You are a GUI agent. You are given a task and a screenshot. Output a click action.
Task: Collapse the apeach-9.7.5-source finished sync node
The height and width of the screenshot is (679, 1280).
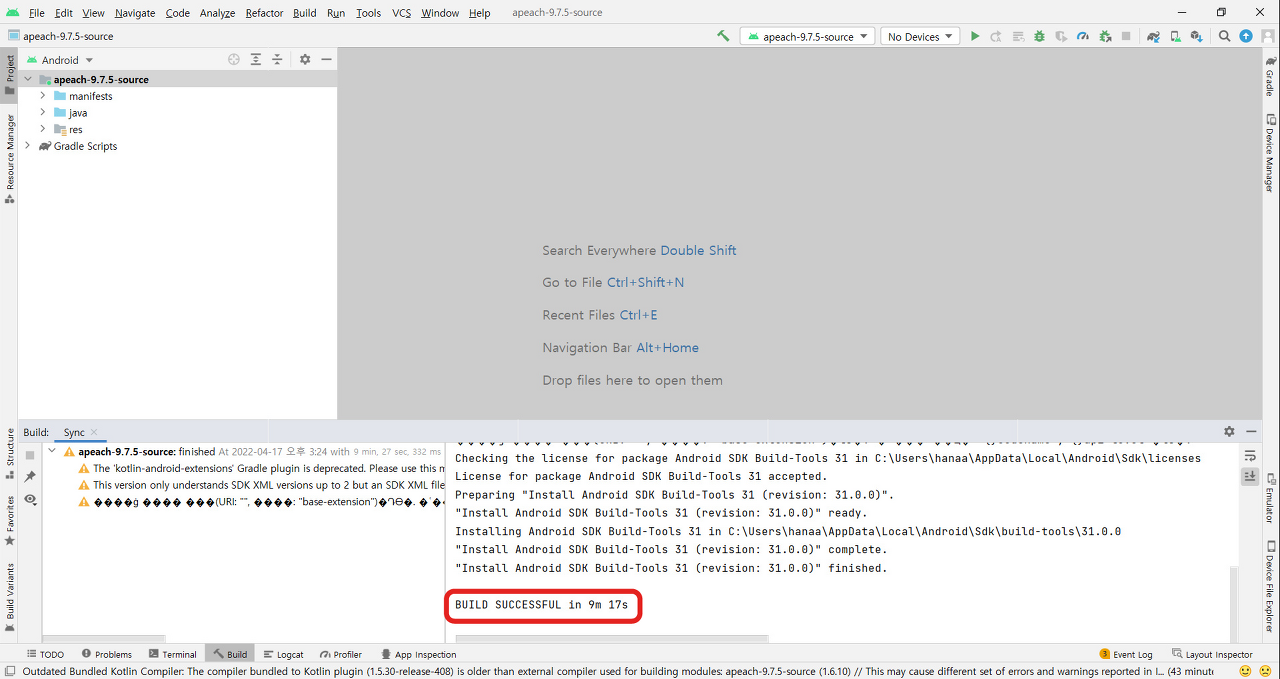(52, 451)
